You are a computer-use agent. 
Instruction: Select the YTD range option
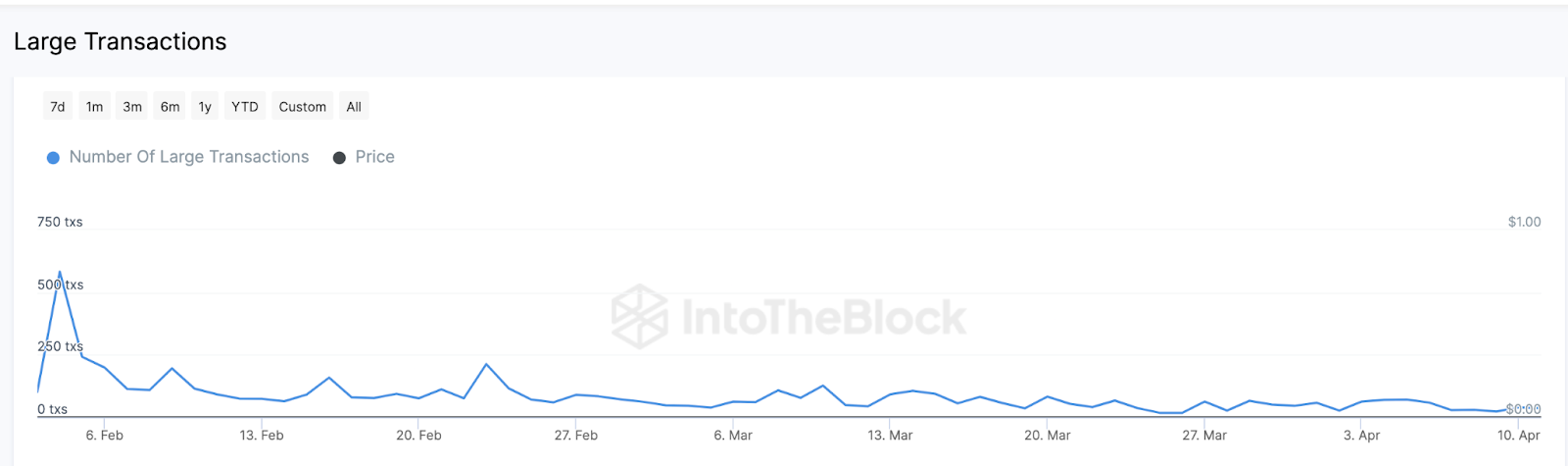pos(245,107)
